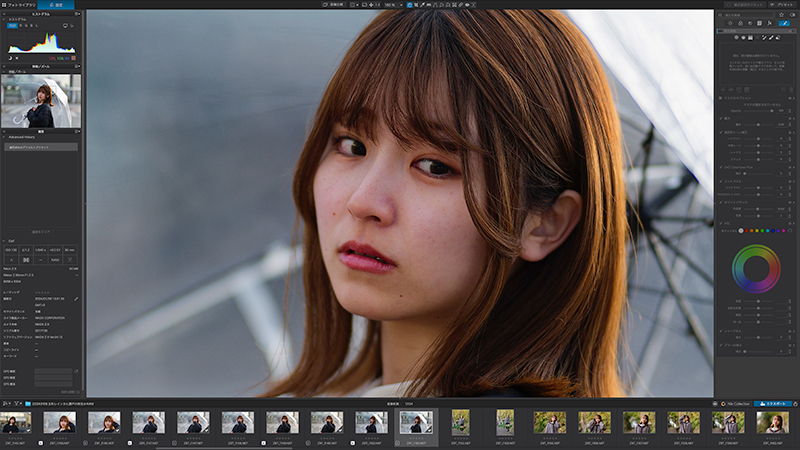Show the L luminance histogram channel
Screen dimensions: 800x450
37,26
